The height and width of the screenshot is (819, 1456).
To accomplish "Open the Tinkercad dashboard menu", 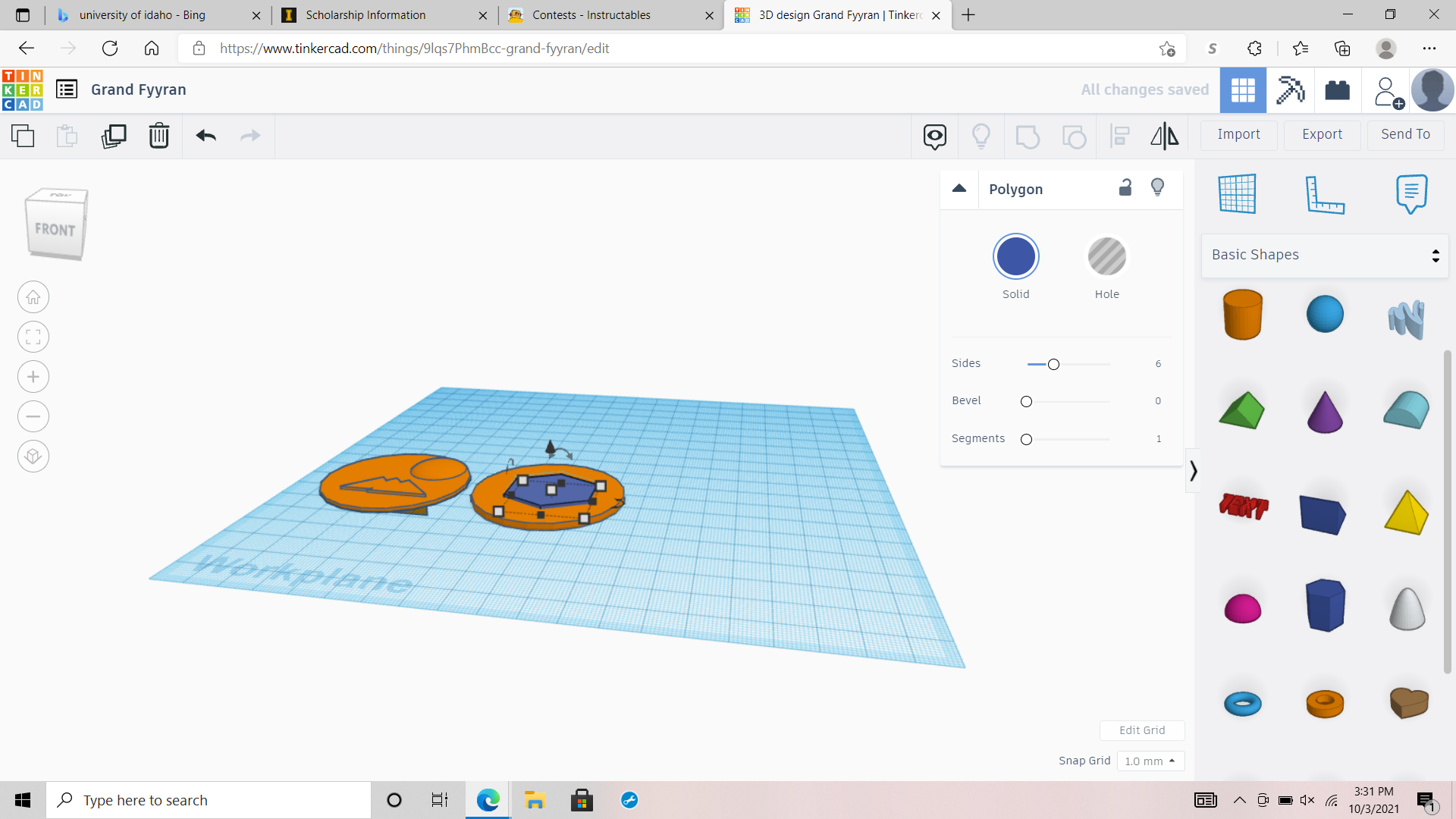I will point(67,89).
